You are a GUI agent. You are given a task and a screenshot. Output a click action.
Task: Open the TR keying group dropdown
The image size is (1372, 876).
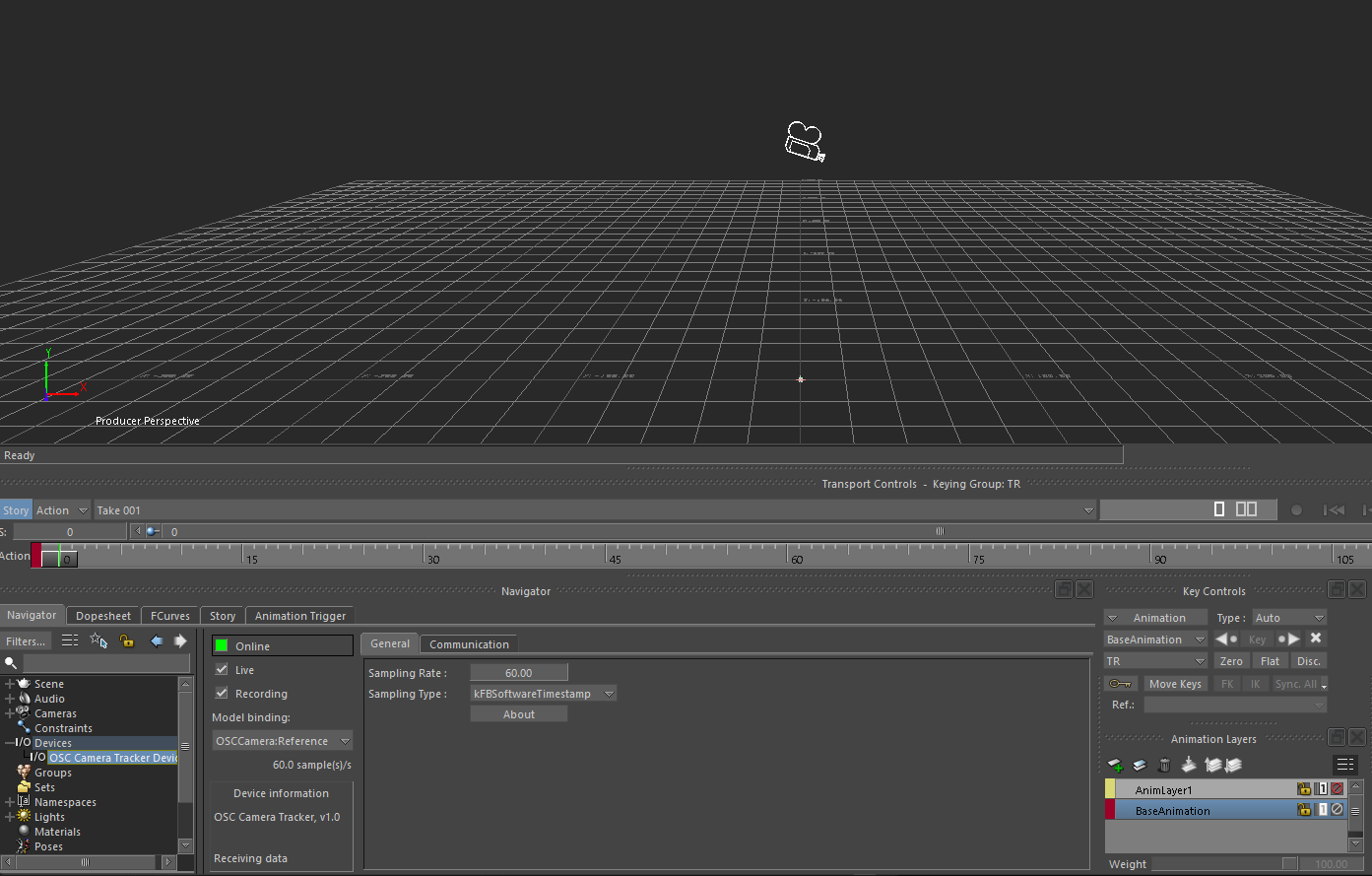(x=1155, y=661)
